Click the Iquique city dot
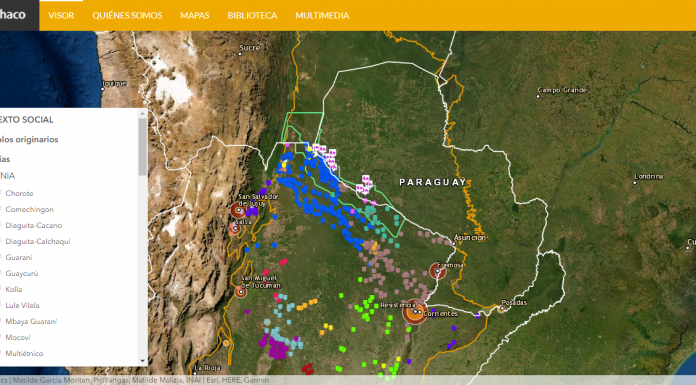Image resolution: width=696 pixels, height=385 pixels. (x=103, y=89)
